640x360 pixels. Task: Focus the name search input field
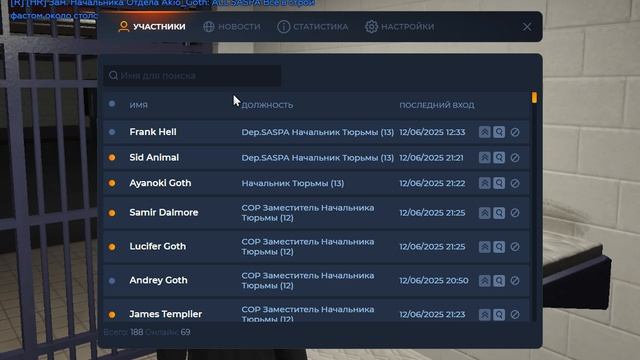[x=192, y=76]
